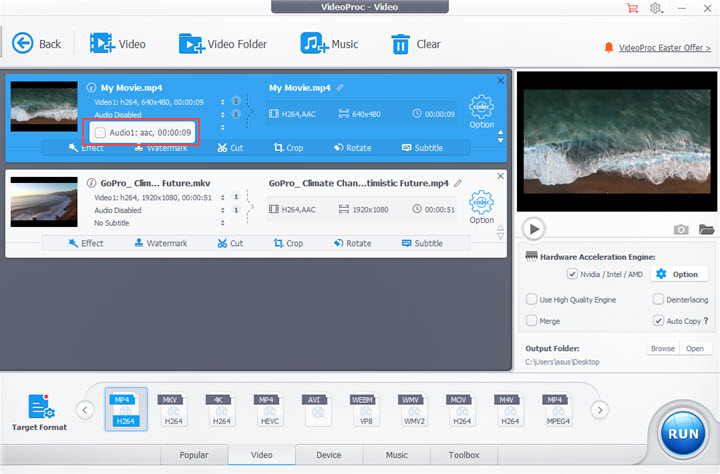720x474 pixels.
Task: Open Crop tool for My Movie.mp4
Action: click(288, 148)
